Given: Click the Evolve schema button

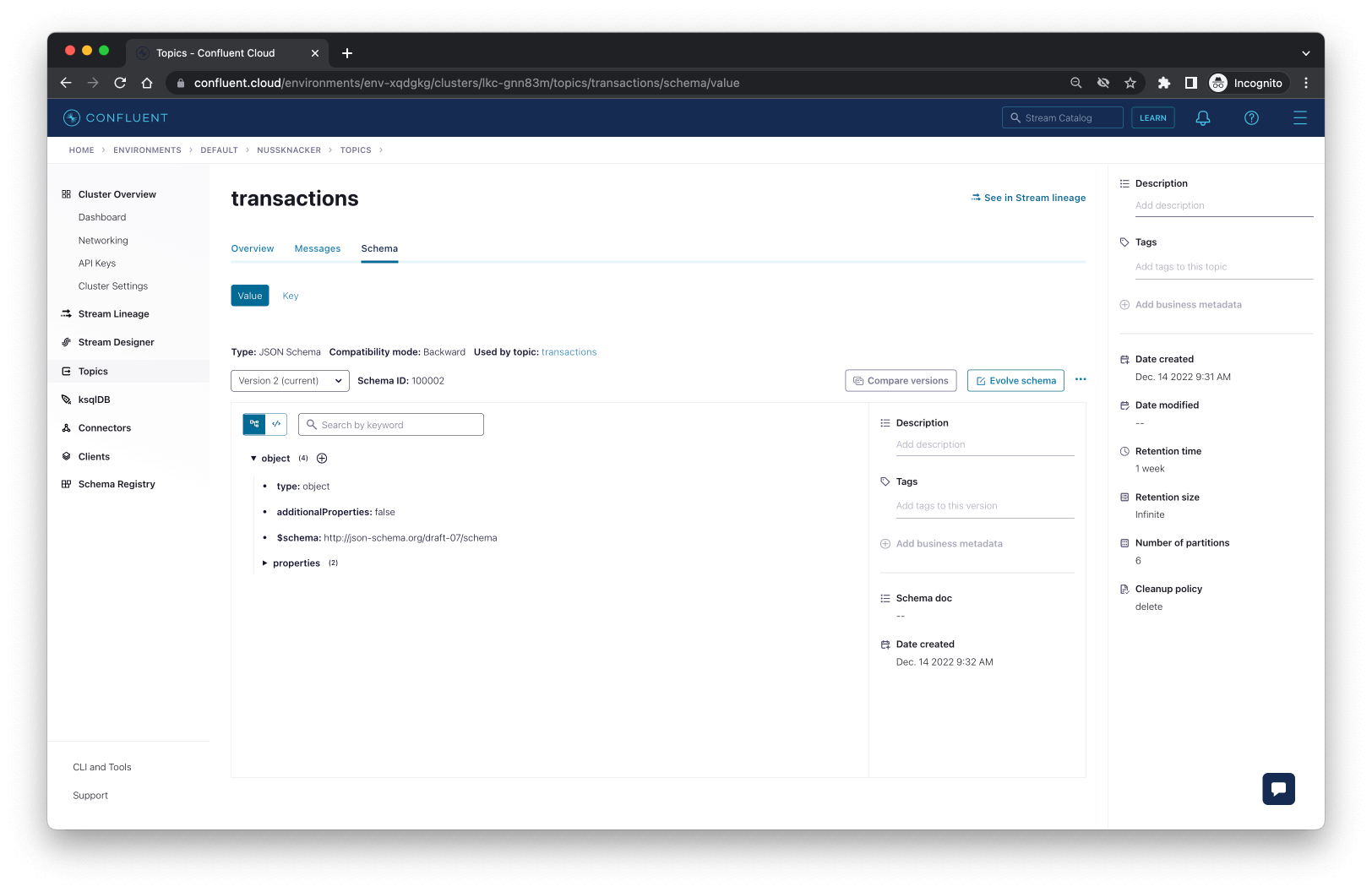Looking at the screenshot, I should click(1015, 381).
